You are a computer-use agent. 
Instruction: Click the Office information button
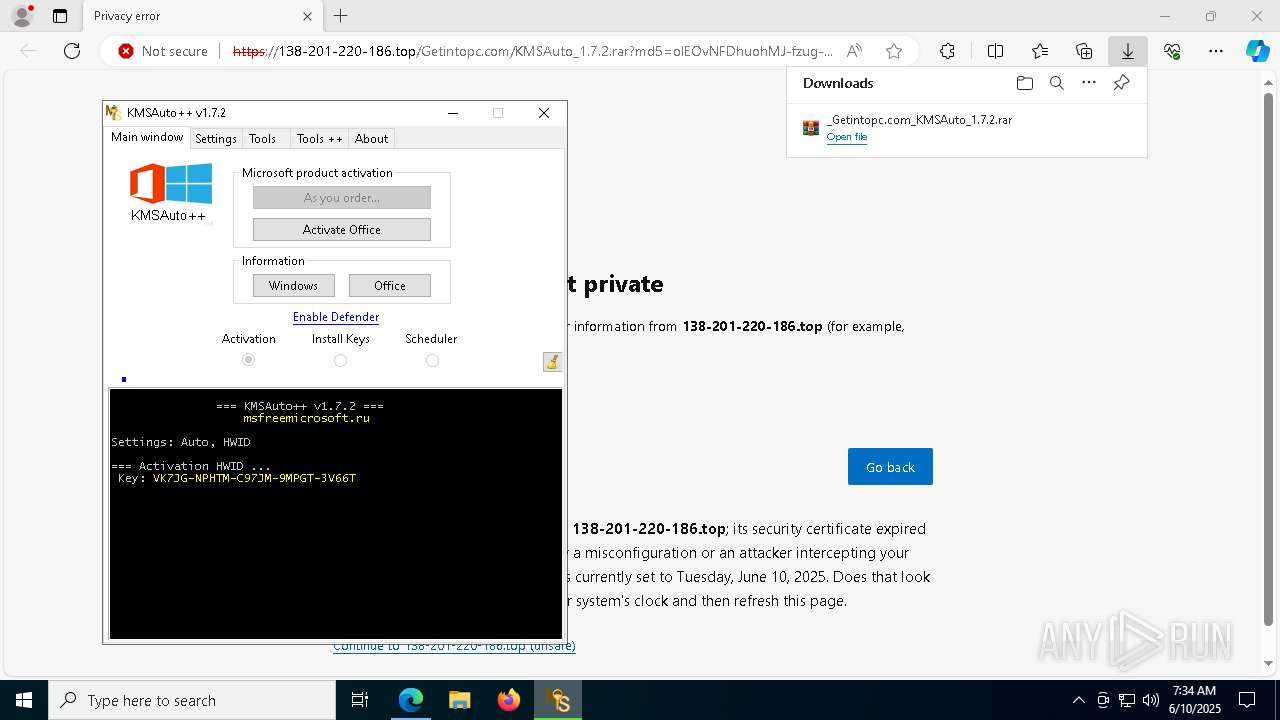(390, 286)
